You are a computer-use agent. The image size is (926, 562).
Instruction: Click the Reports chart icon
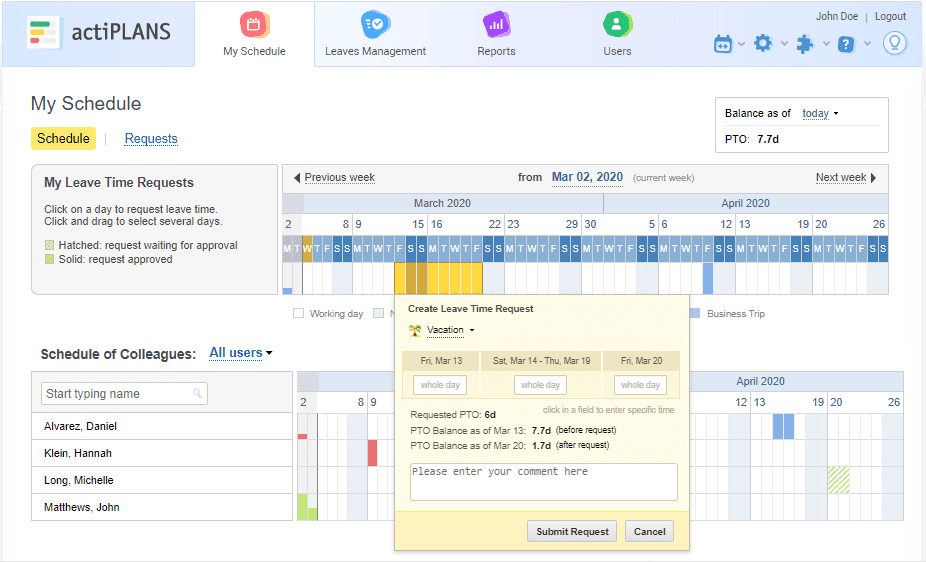(496, 24)
